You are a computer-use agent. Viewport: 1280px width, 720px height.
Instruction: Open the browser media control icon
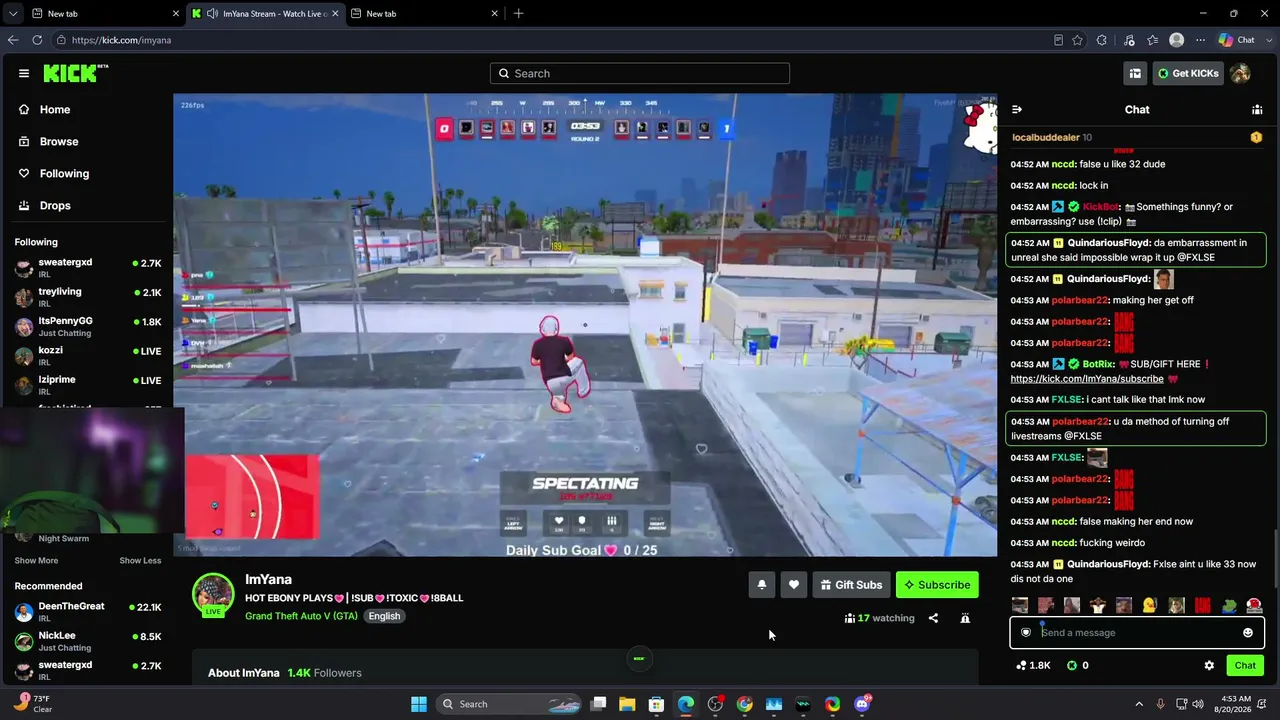(x=1129, y=40)
